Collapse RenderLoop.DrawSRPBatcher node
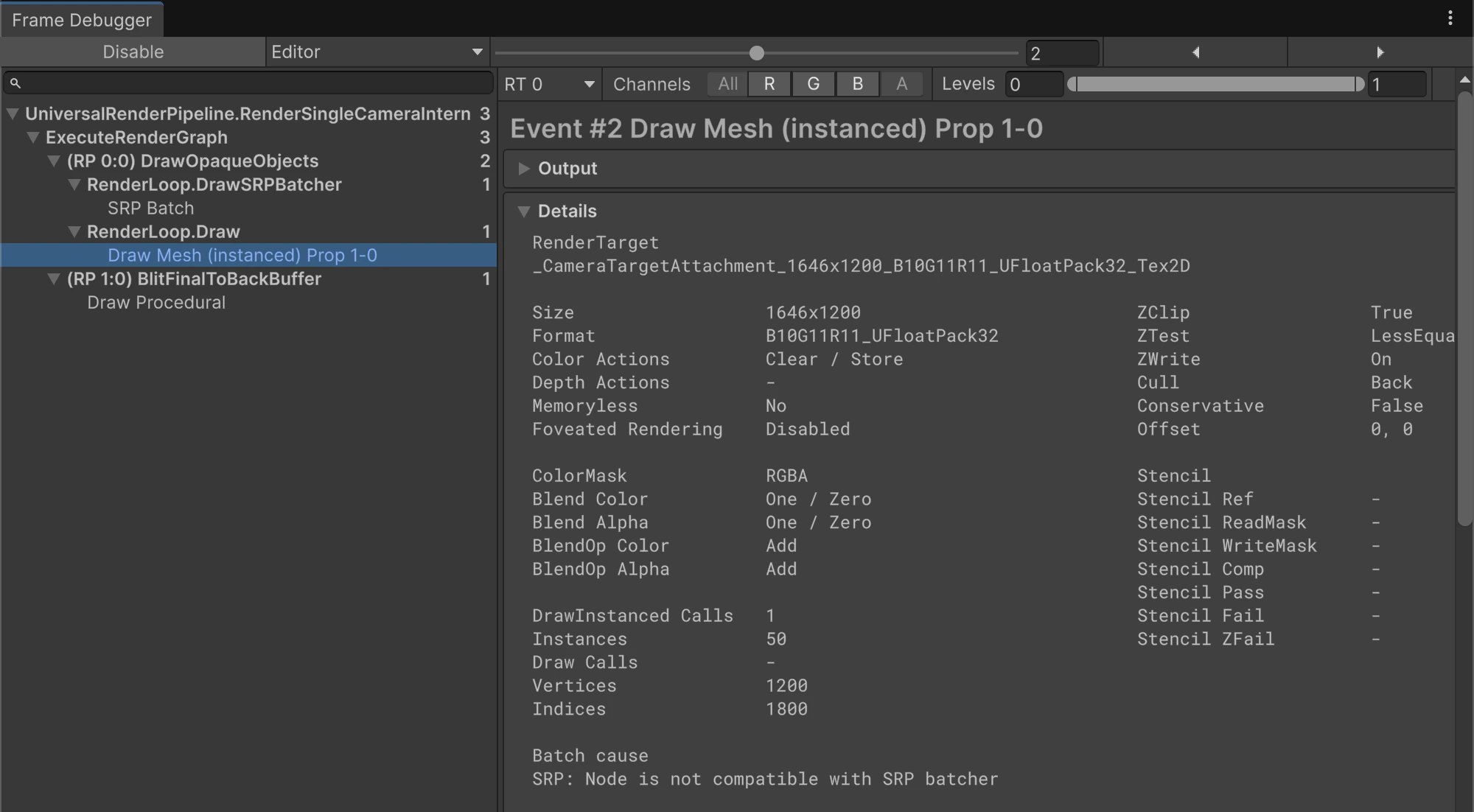This screenshot has height=812, width=1474. tap(74, 185)
